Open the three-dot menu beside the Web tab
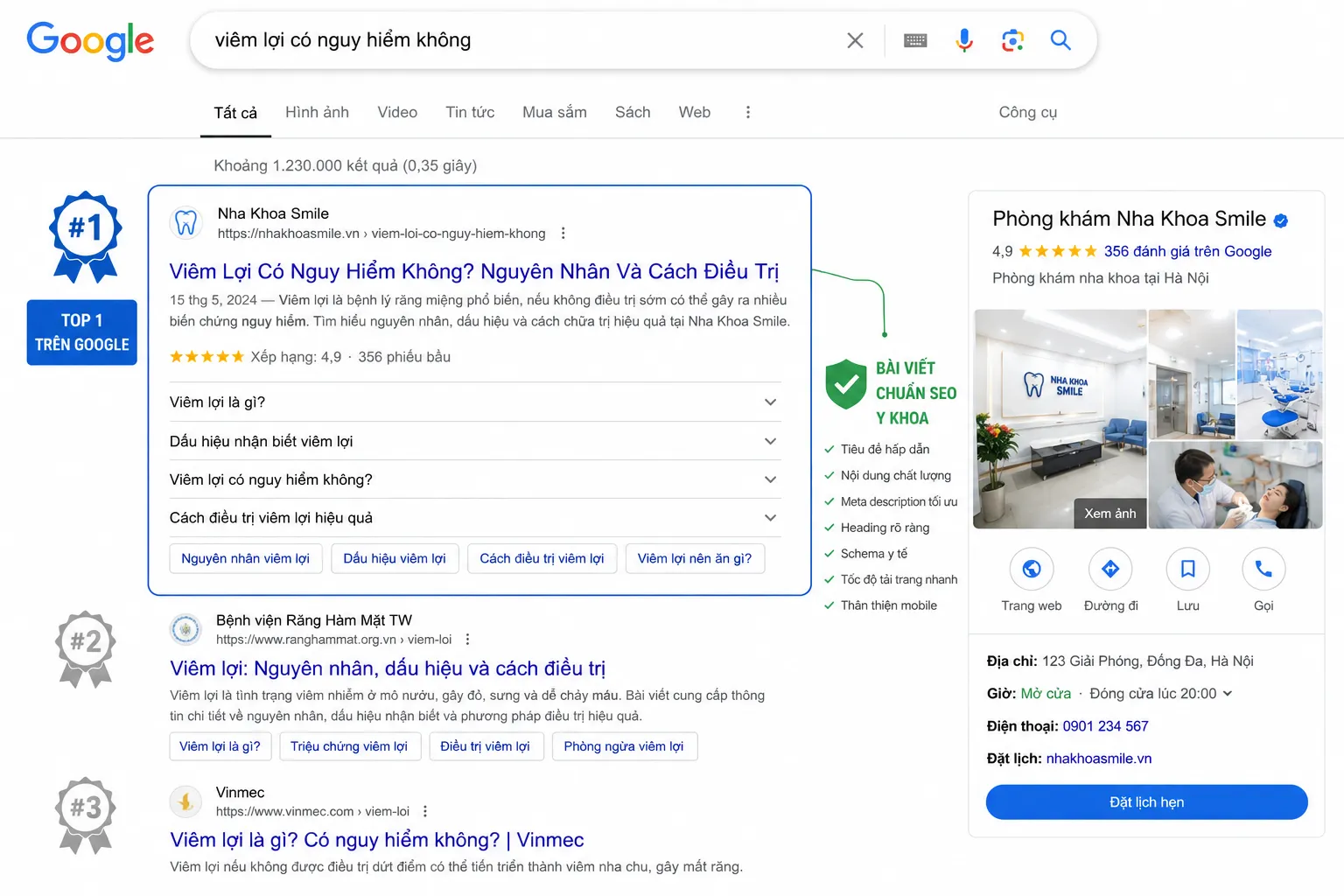Image resolution: width=1344 pixels, height=896 pixels. (748, 112)
